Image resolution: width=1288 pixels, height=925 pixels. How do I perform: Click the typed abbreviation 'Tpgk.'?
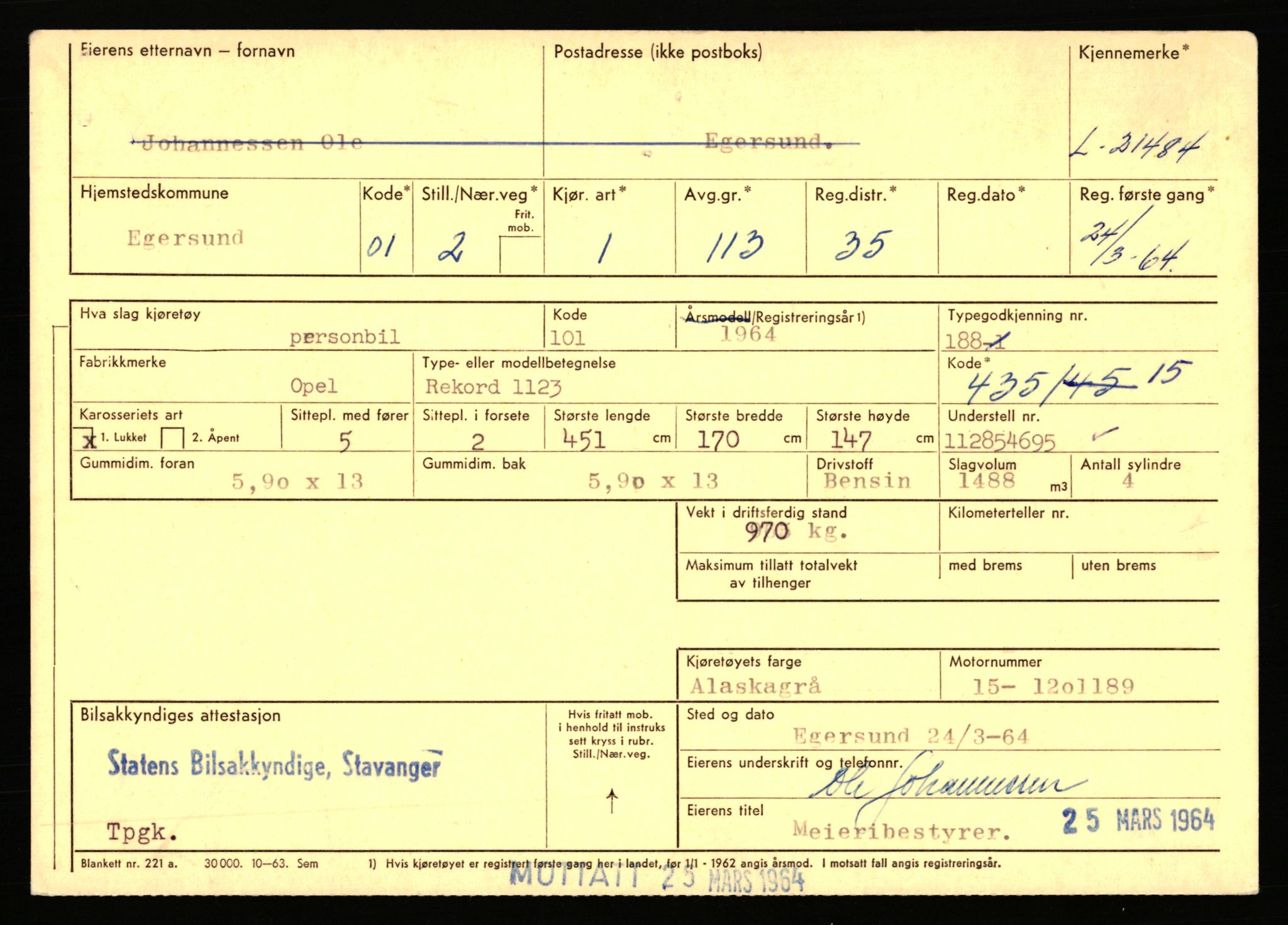pyautogui.click(x=142, y=832)
